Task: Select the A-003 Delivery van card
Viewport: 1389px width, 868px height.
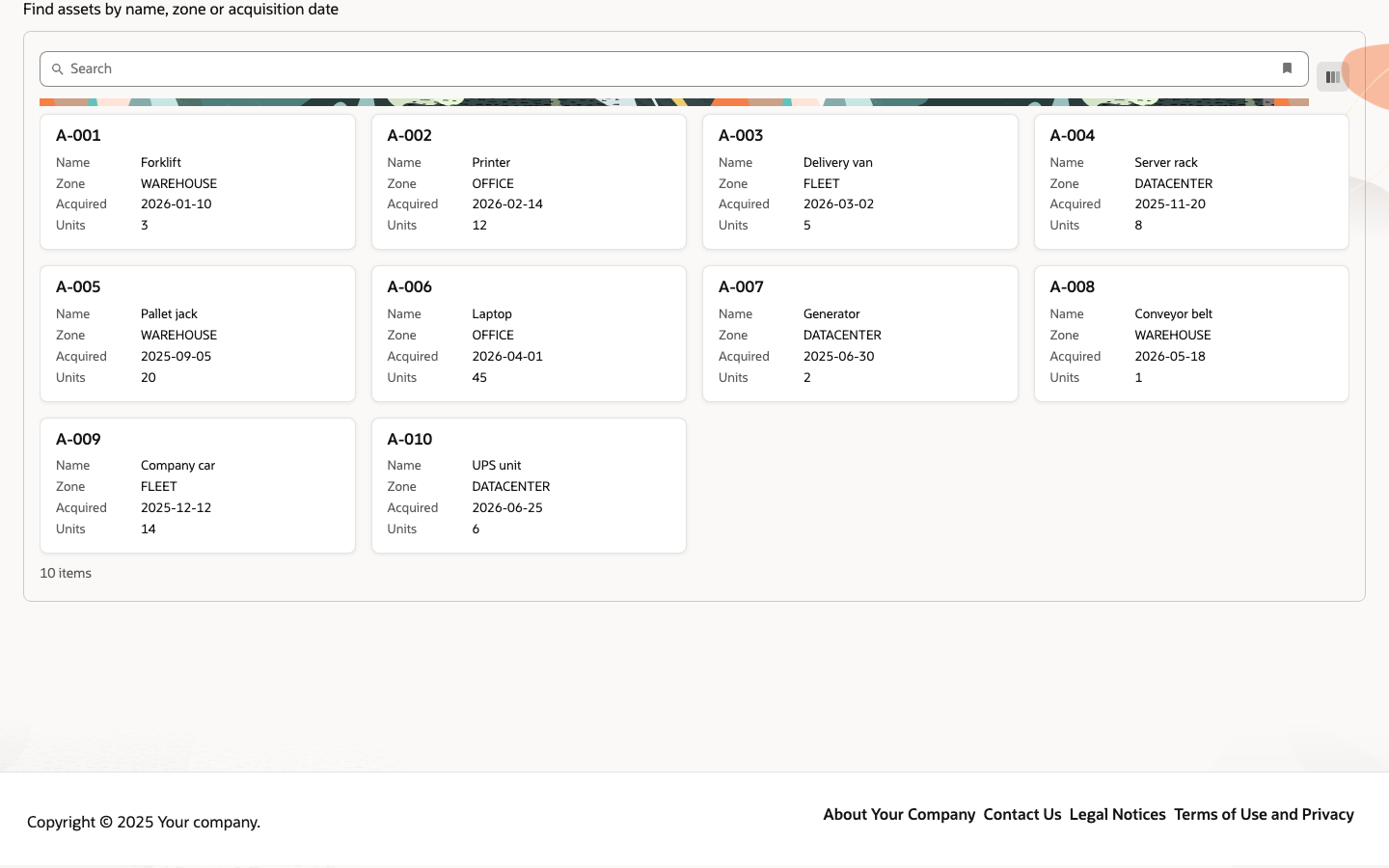Action: 860,181
